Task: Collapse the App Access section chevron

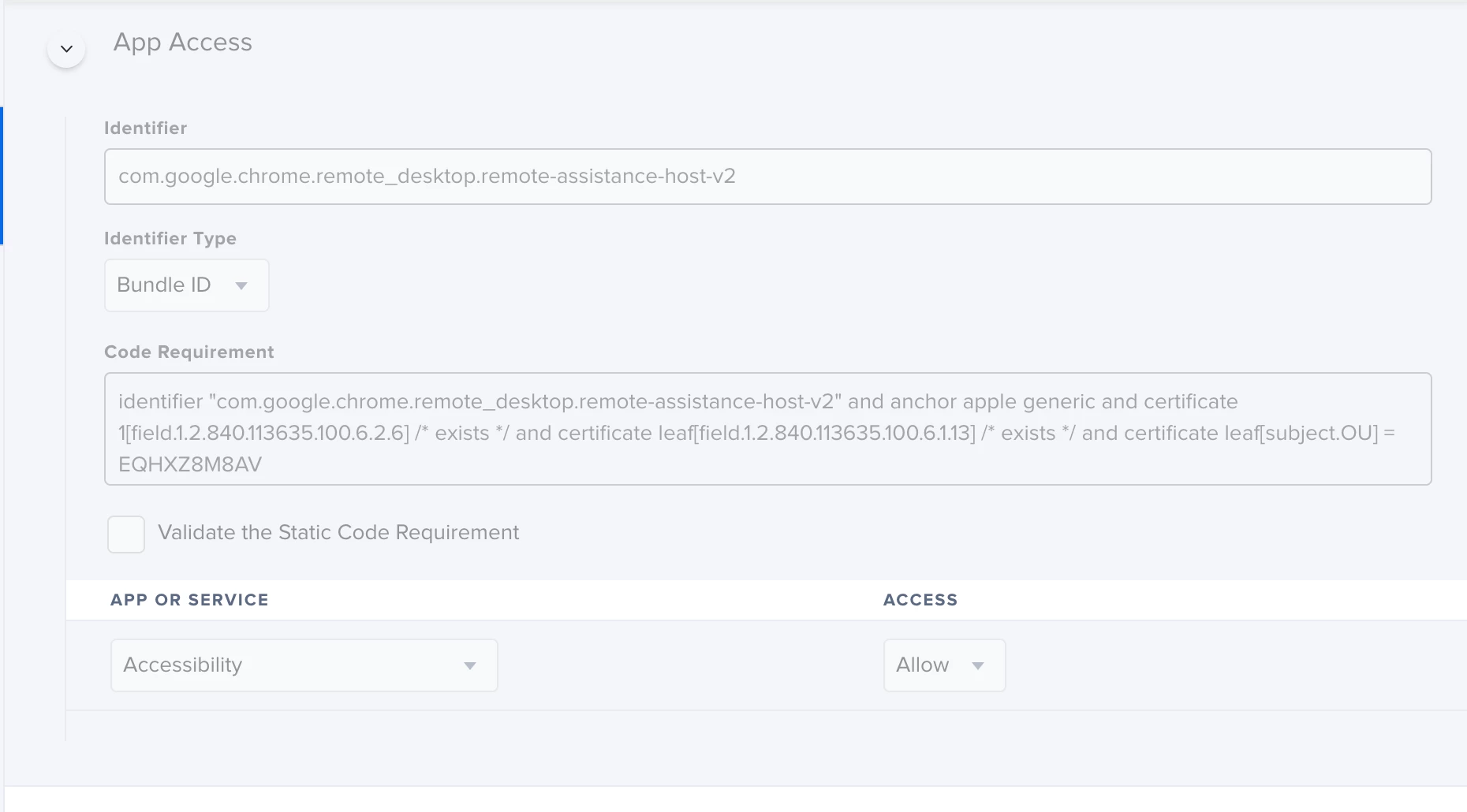Action: click(x=66, y=49)
